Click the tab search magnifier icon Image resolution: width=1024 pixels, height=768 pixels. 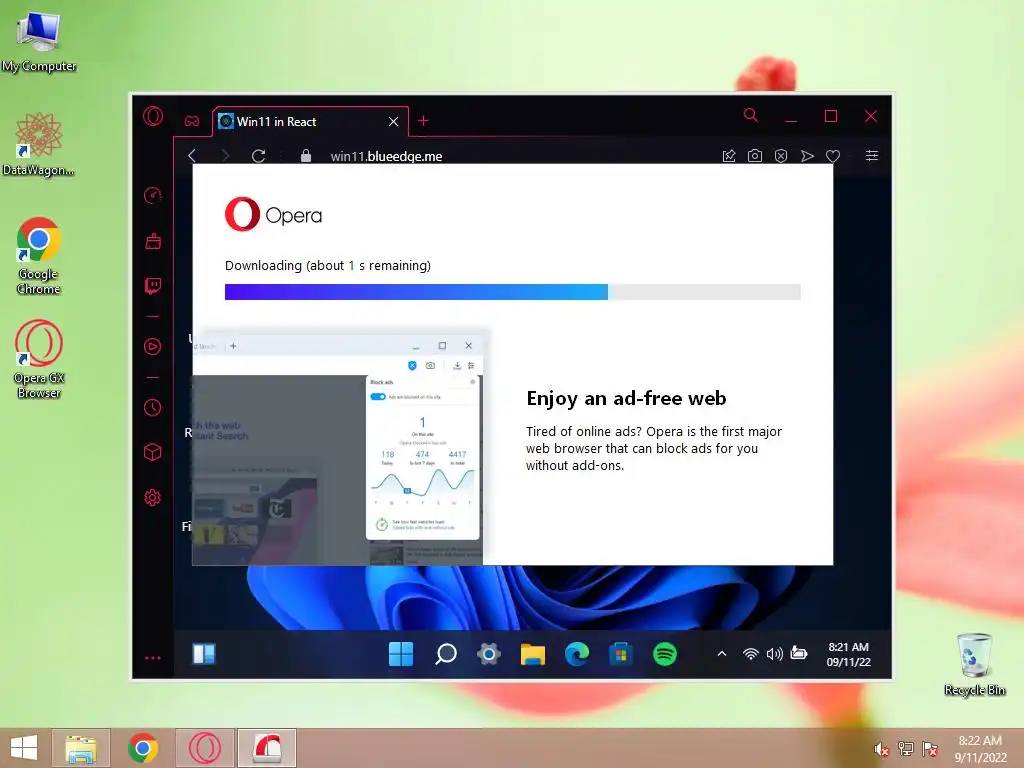[751, 116]
